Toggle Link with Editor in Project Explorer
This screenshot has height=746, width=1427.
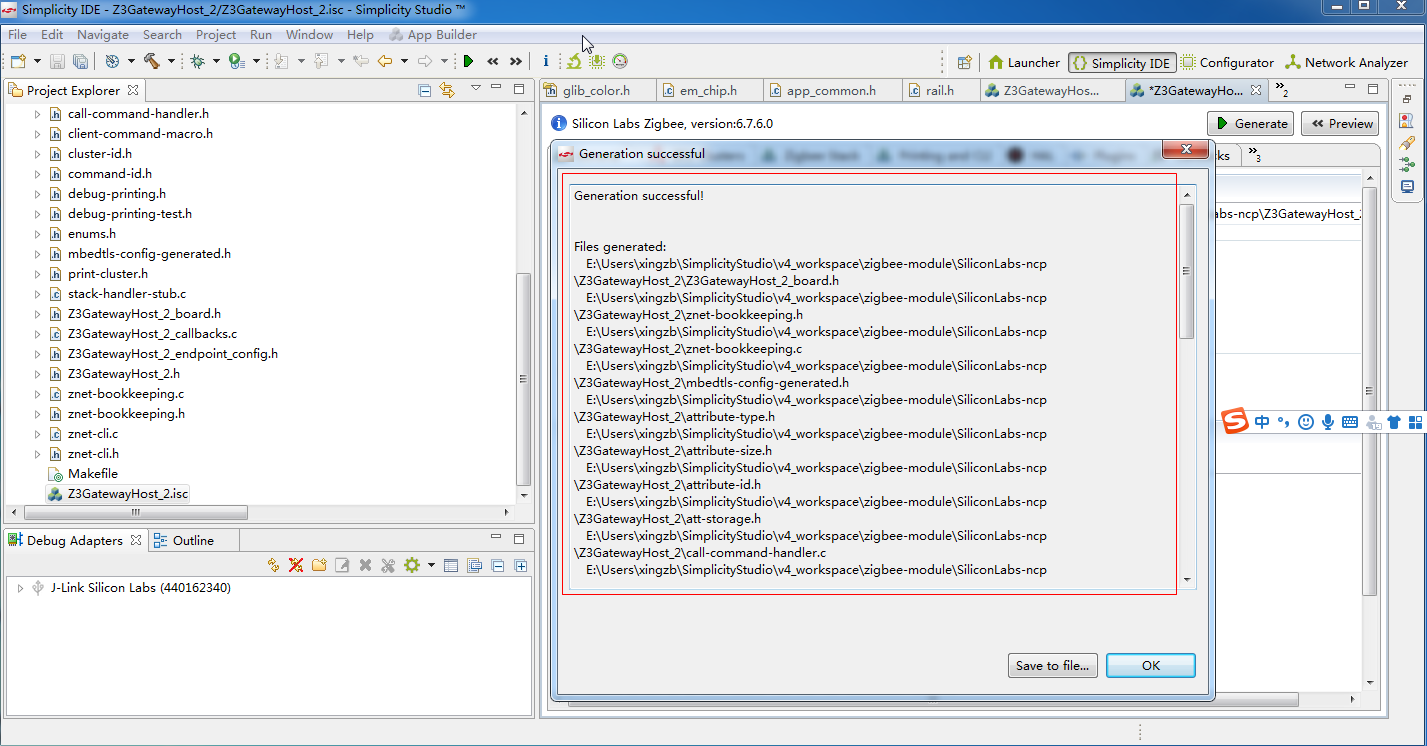click(x=447, y=90)
